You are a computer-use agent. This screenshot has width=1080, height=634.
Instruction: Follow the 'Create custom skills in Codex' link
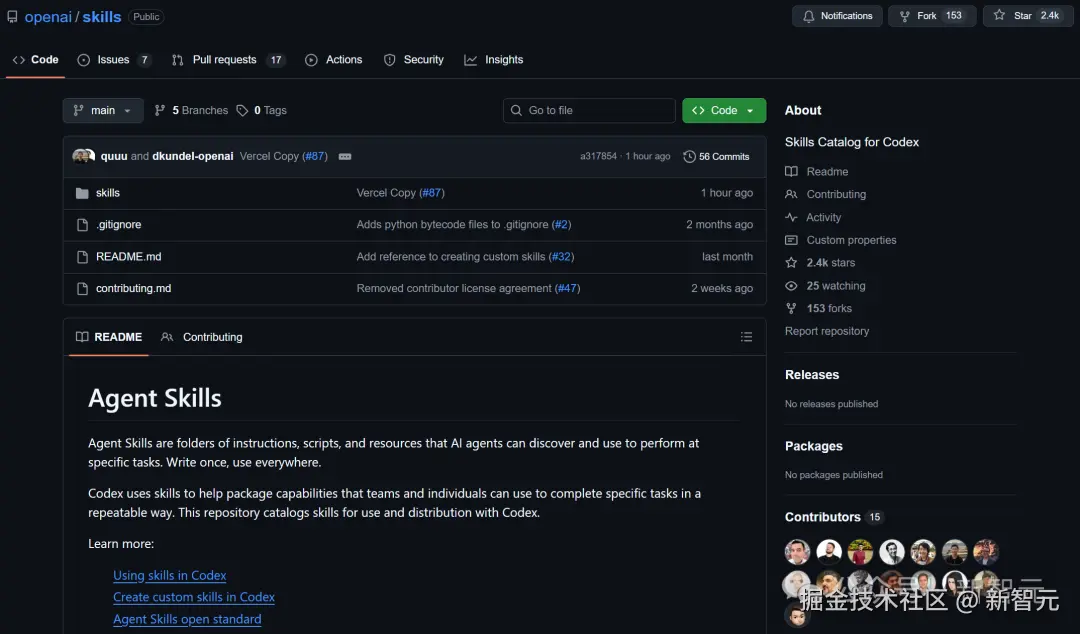194,597
